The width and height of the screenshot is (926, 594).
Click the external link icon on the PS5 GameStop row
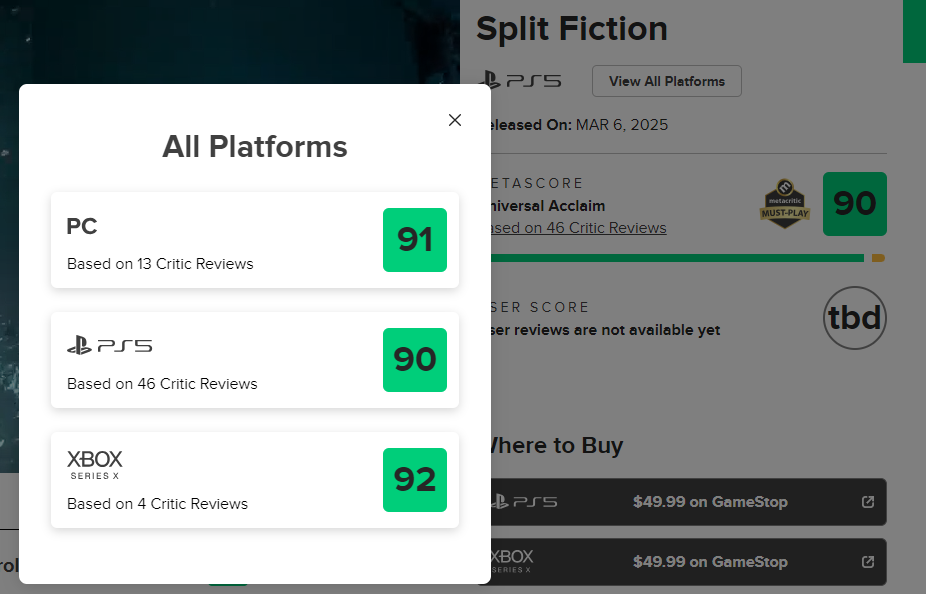coord(868,502)
